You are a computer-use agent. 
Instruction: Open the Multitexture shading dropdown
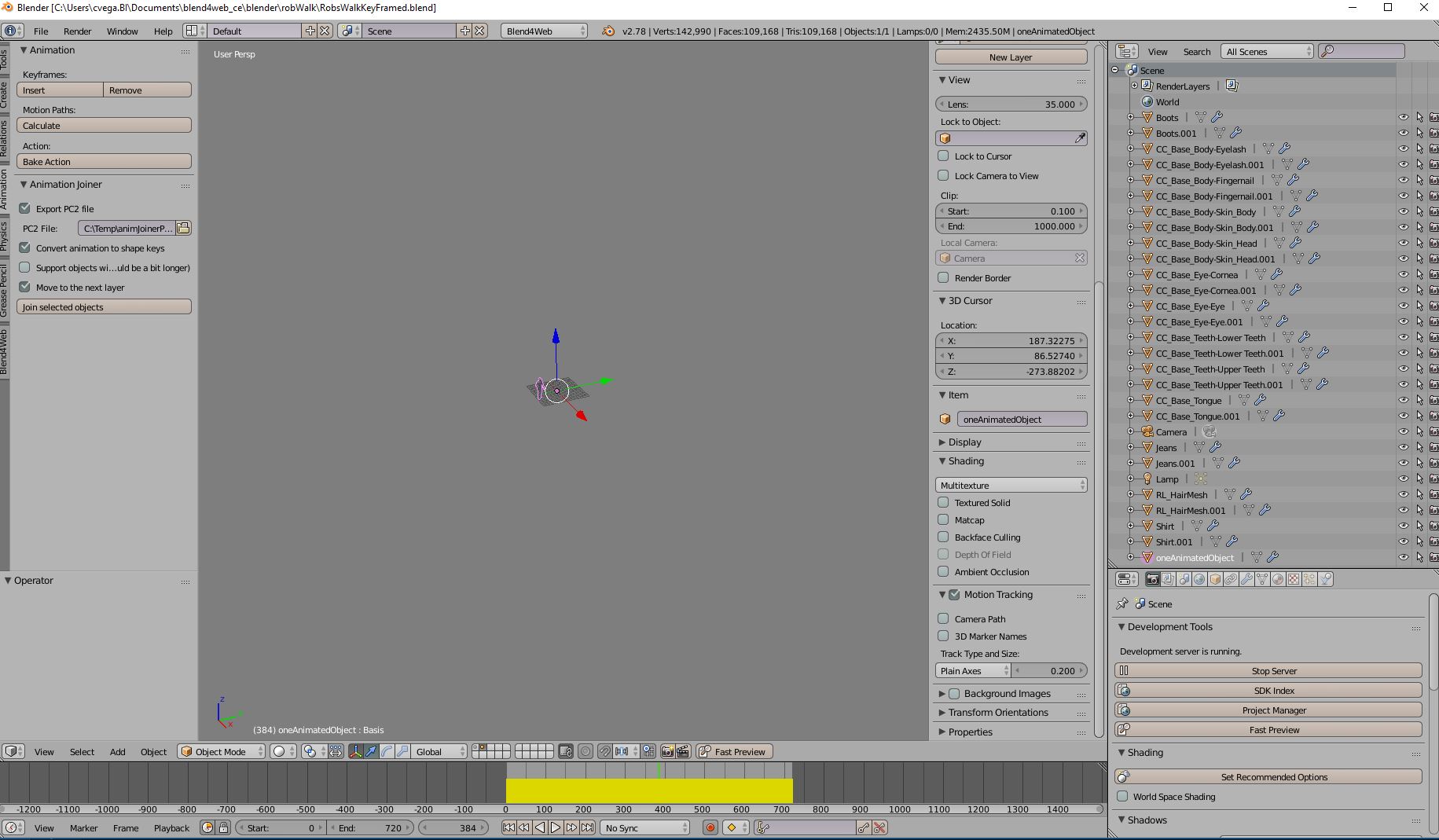pos(1011,485)
